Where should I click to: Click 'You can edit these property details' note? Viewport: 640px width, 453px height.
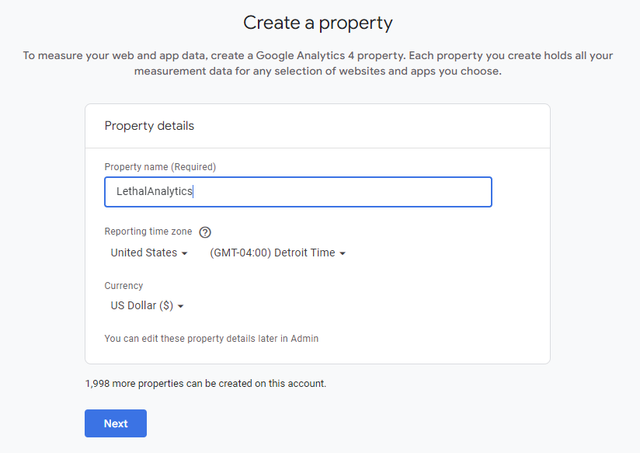[211, 338]
